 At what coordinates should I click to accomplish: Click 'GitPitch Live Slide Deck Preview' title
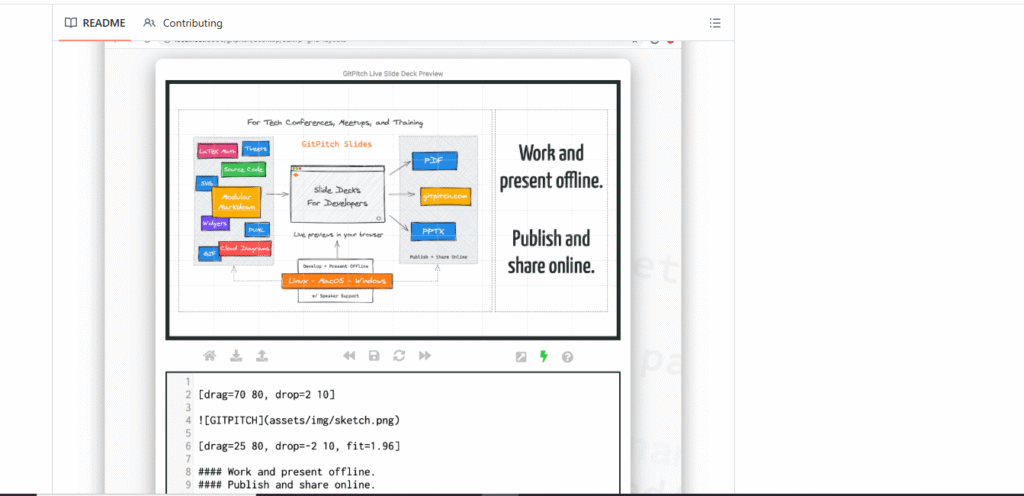392,74
